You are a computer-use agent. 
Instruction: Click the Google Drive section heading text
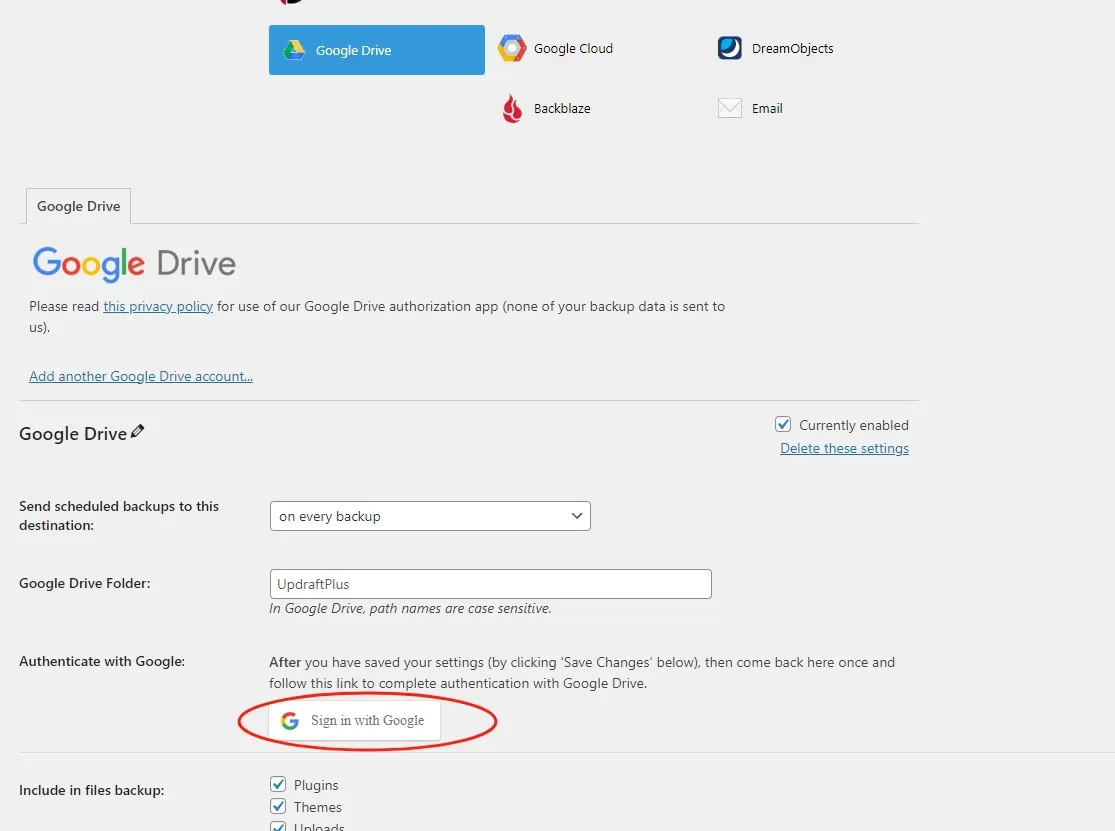tap(72, 434)
